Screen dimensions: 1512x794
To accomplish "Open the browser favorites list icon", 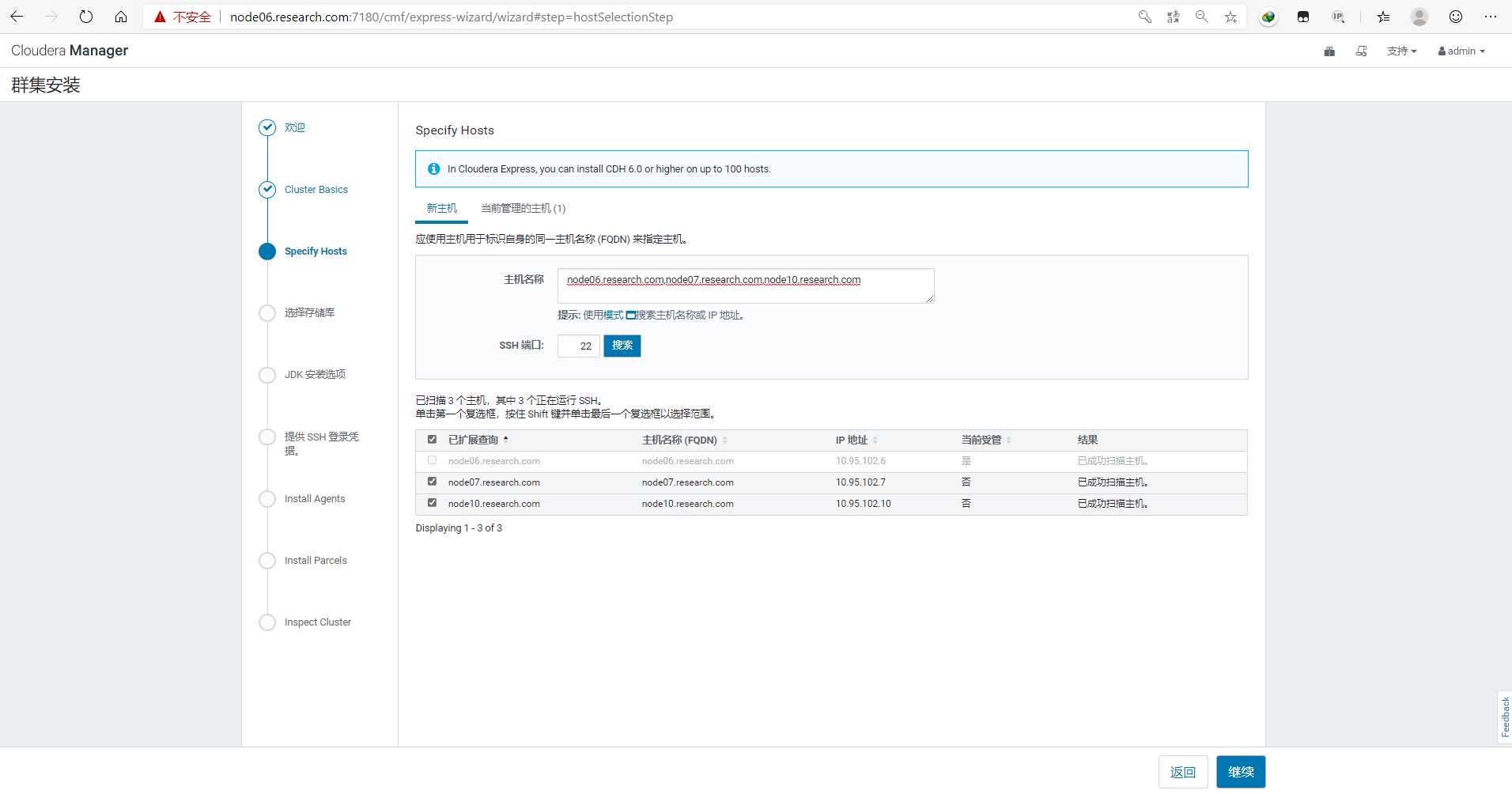I will coord(1383,17).
